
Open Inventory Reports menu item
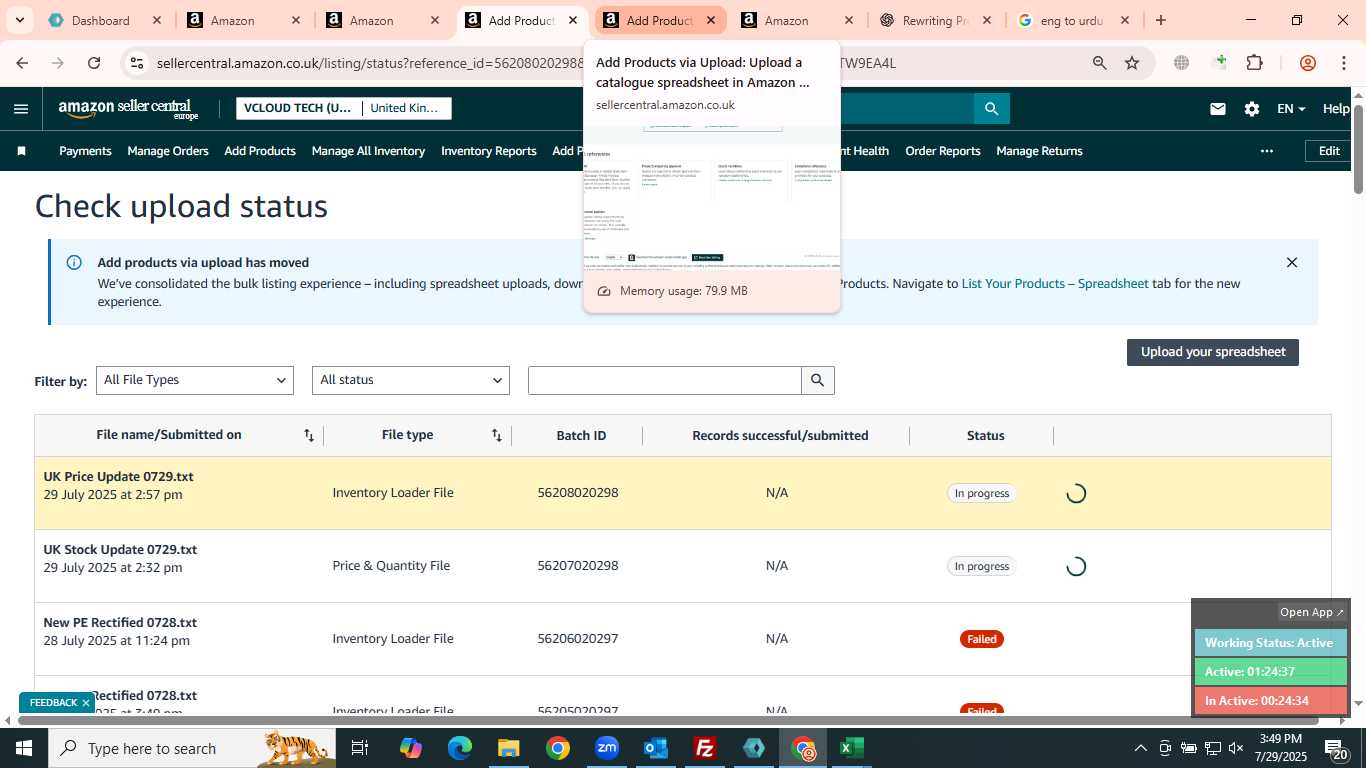click(489, 151)
